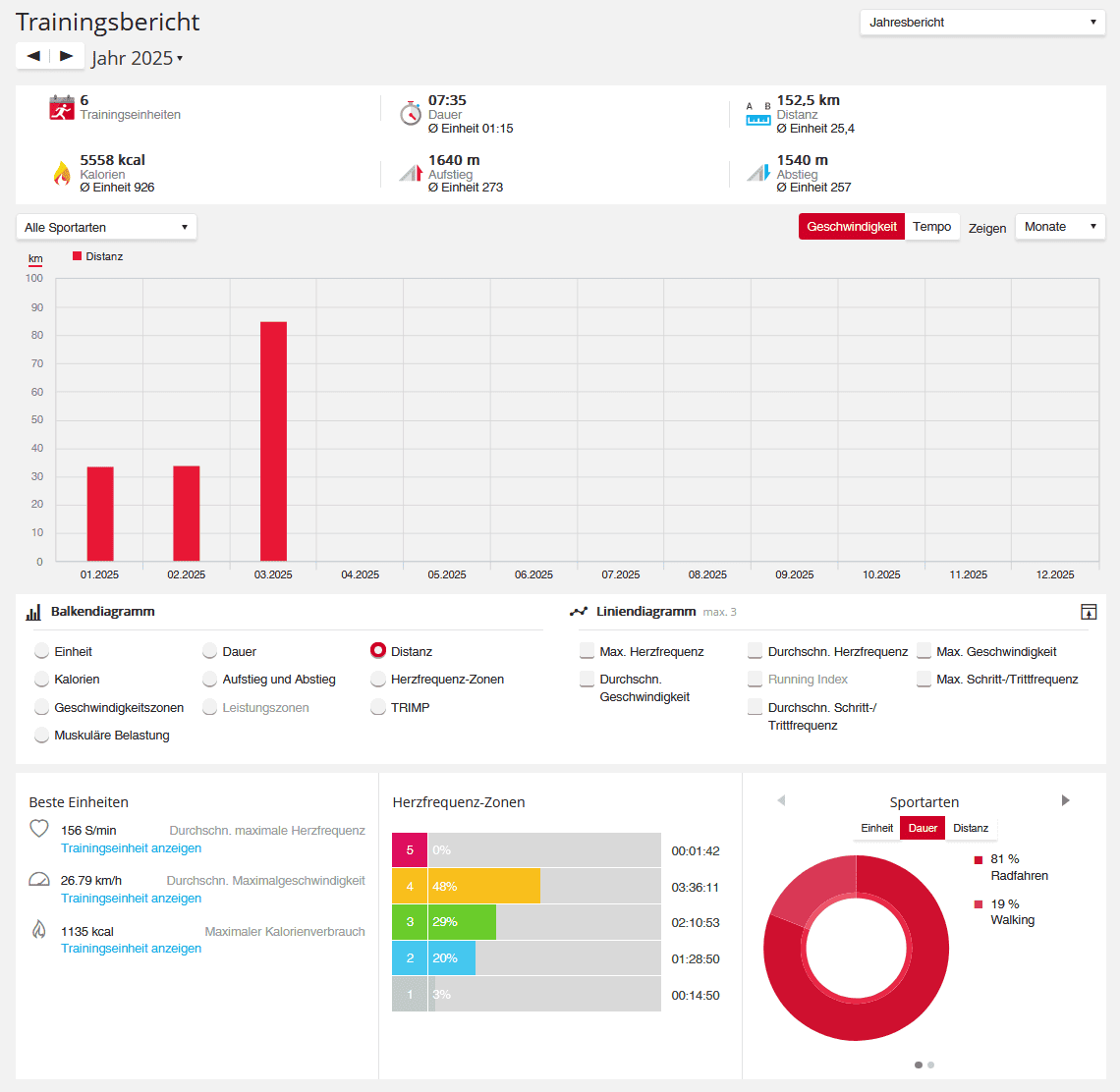Image resolution: width=1120 pixels, height=1092 pixels.
Task: Click the Aufstieg ascent icon
Action: pos(411,172)
